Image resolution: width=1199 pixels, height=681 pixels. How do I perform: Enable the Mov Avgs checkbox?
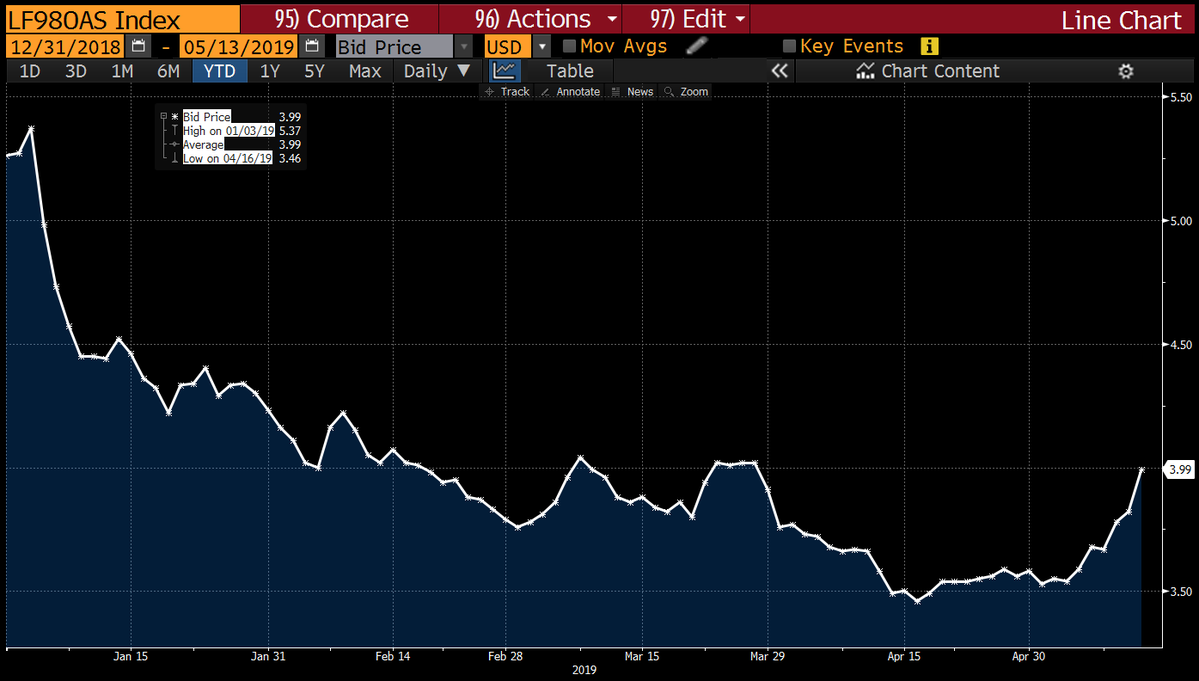[569, 47]
